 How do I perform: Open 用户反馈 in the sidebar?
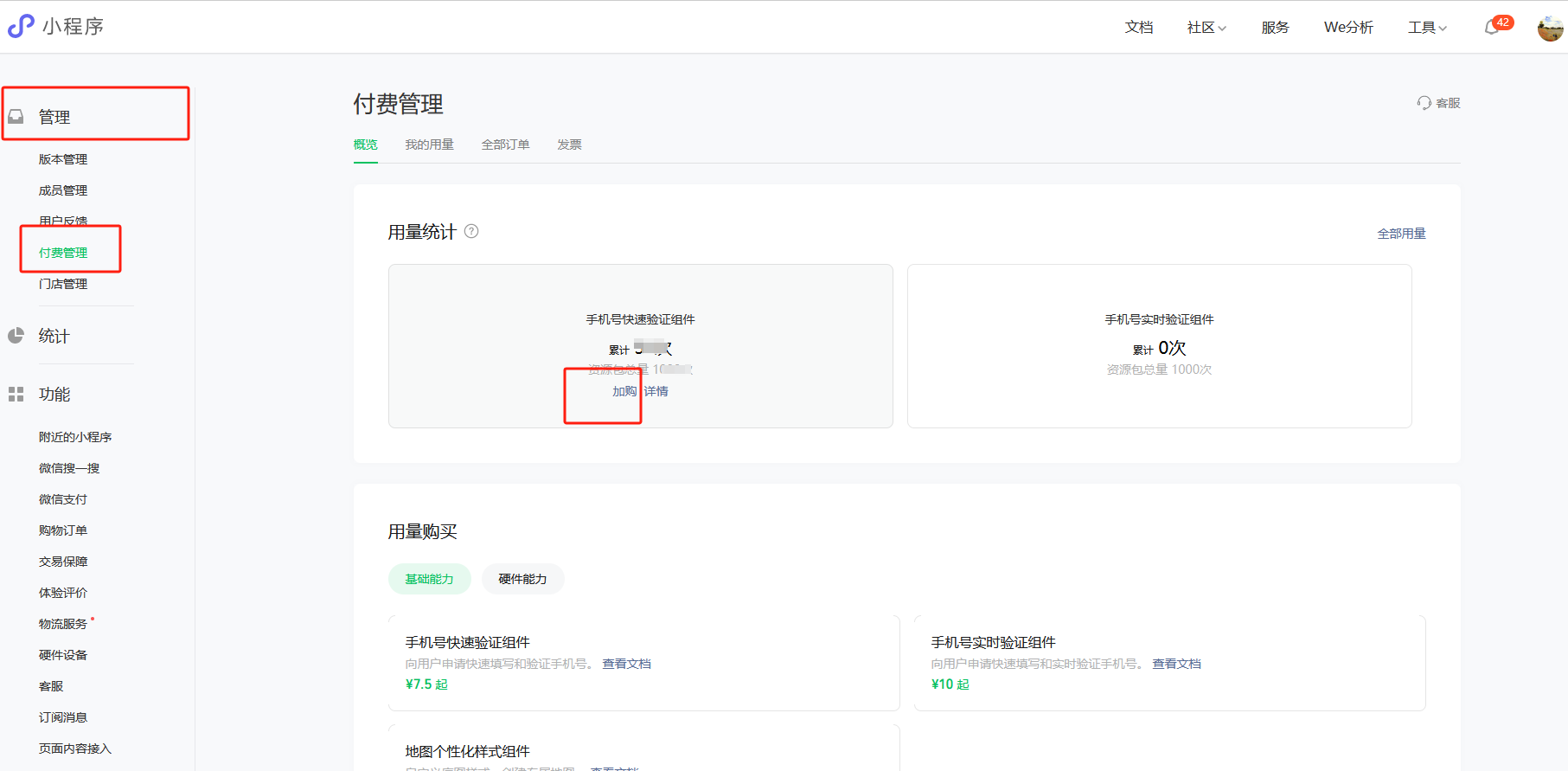[x=63, y=221]
